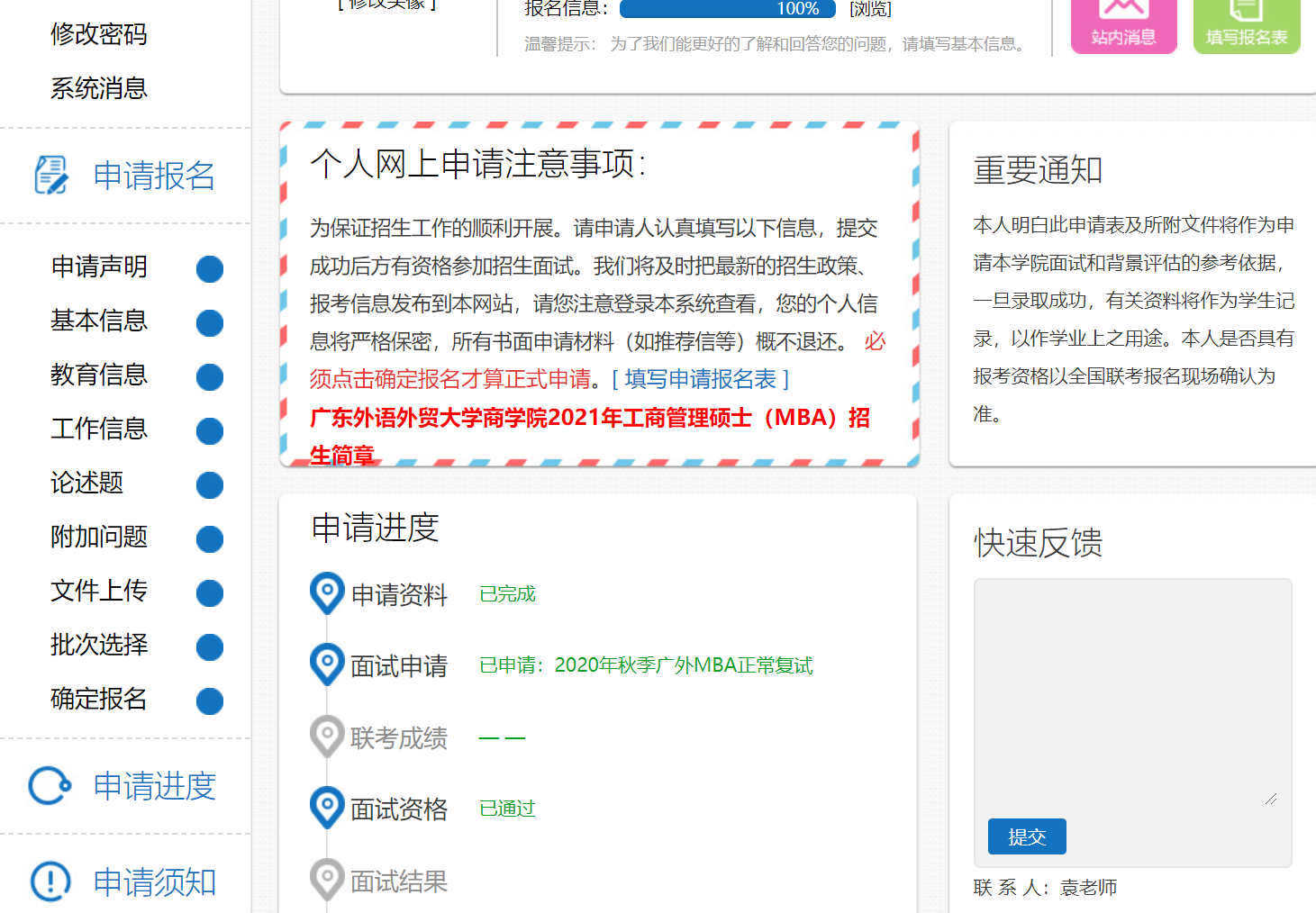Open 系统消息 in the sidebar
Viewport: 1316px width, 913px height.
pyautogui.click(x=98, y=88)
